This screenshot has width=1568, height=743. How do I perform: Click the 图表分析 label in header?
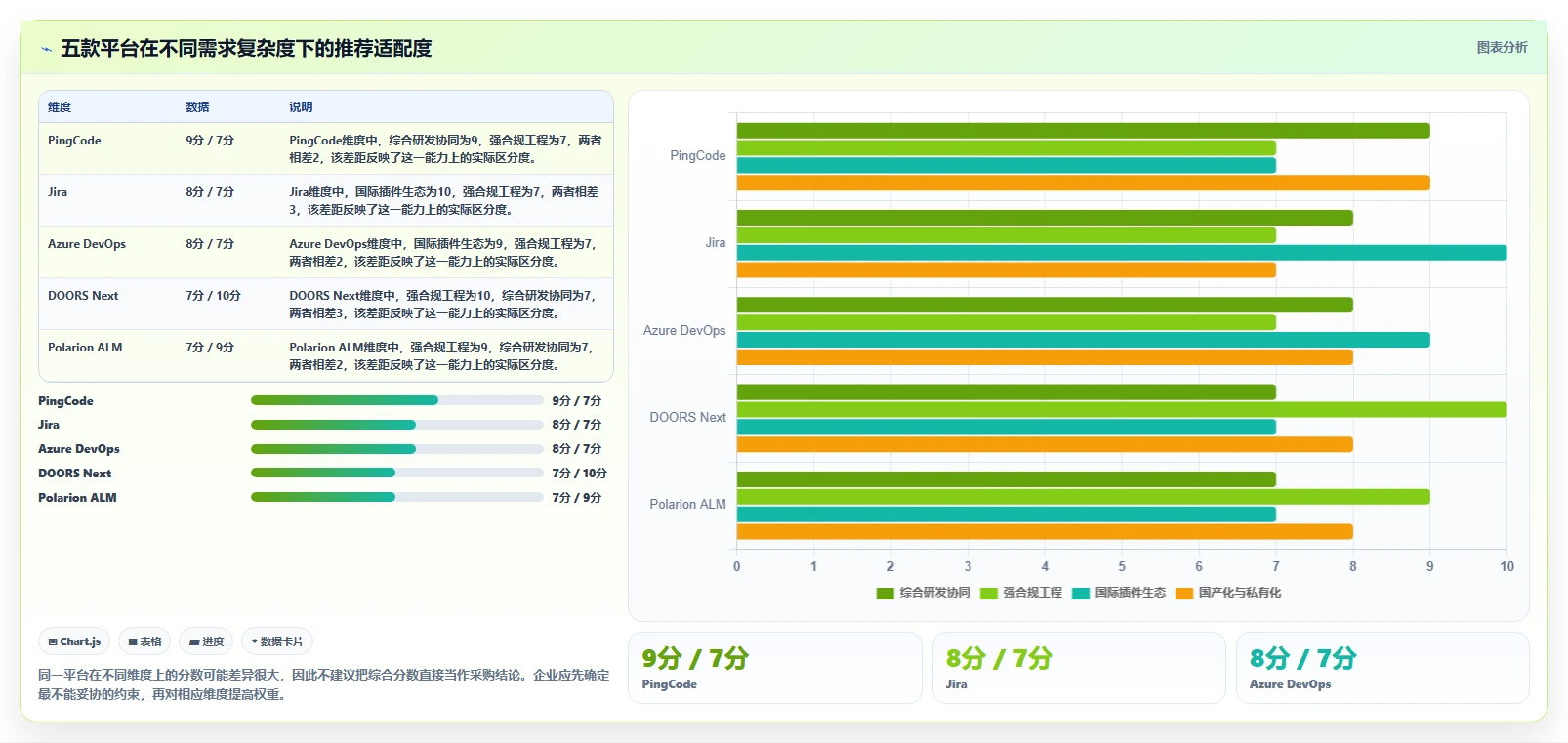click(x=1502, y=47)
